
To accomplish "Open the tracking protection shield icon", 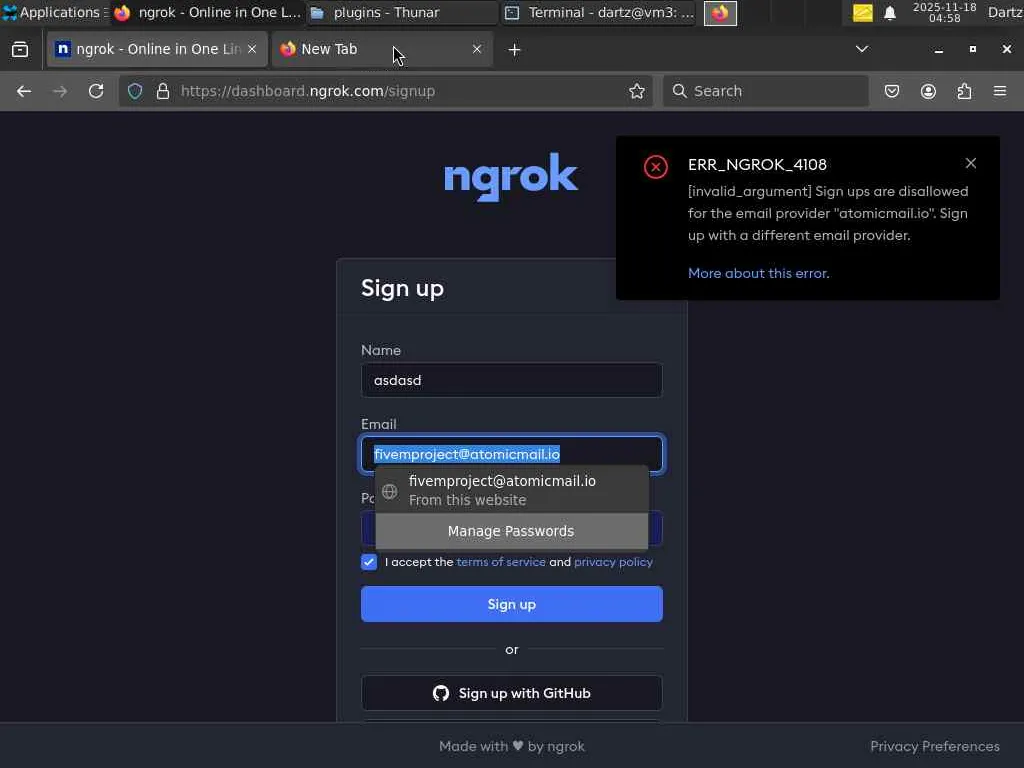I will point(135,91).
